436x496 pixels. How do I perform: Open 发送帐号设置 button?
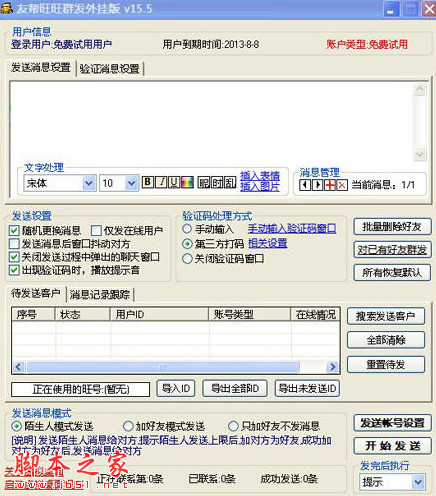coord(392,423)
